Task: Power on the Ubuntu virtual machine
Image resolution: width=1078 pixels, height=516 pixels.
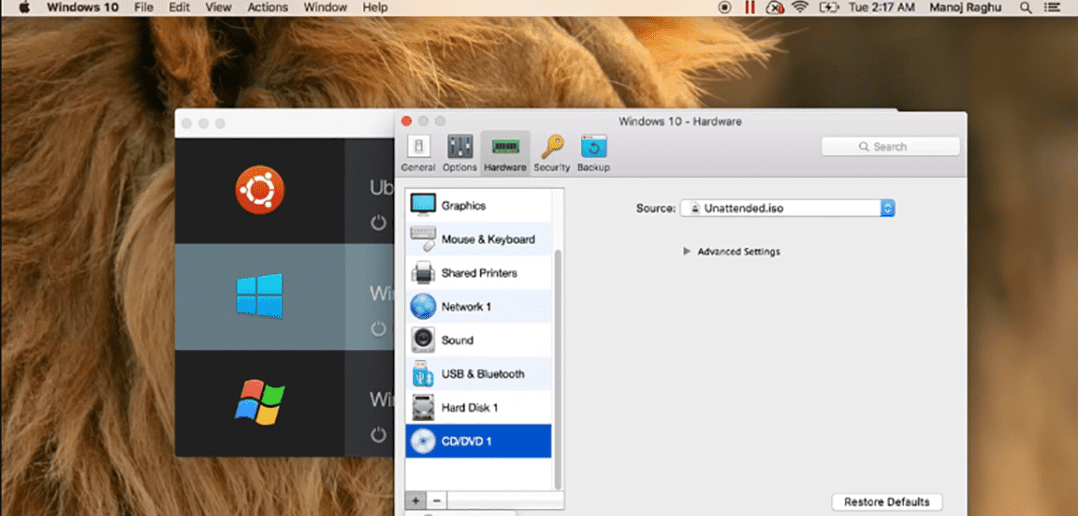Action: (378, 222)
